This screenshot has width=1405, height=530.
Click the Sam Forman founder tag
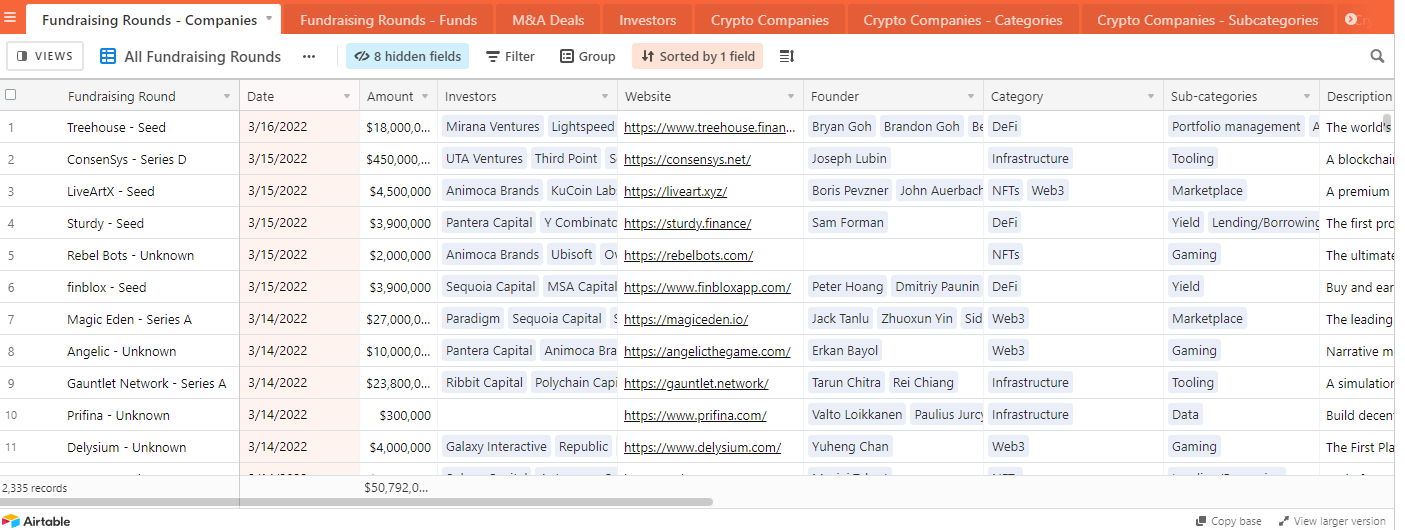848,223
